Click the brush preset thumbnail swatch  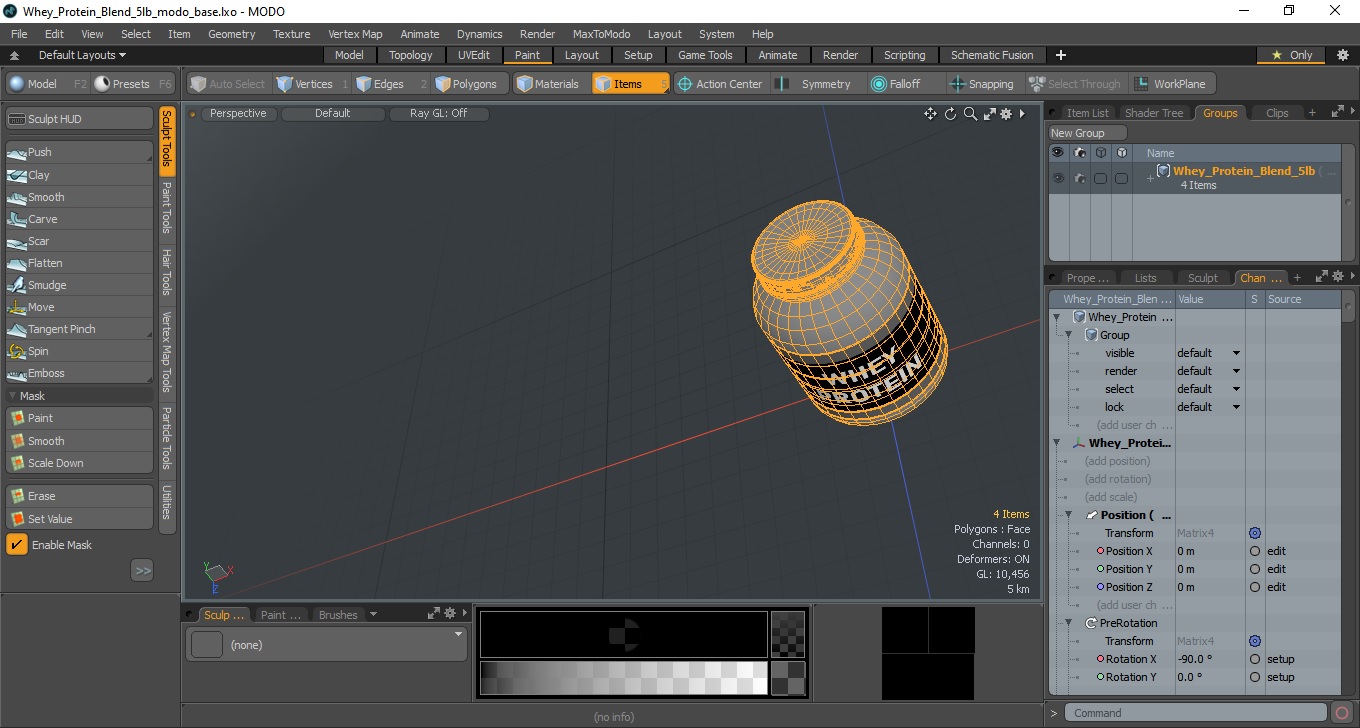click(207, 645)
